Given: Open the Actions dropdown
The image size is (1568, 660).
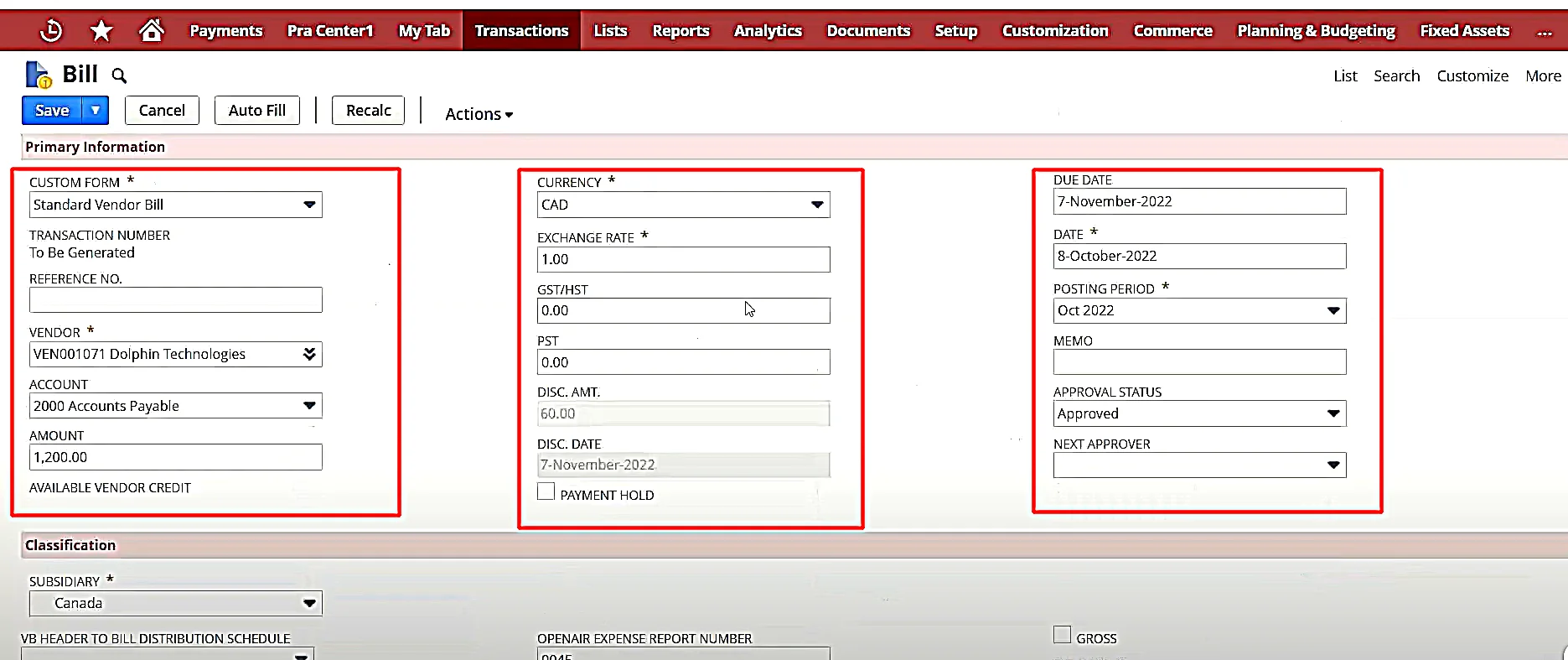Looking at the screenshot, I should pyautogui.click(x=479, y=114).
